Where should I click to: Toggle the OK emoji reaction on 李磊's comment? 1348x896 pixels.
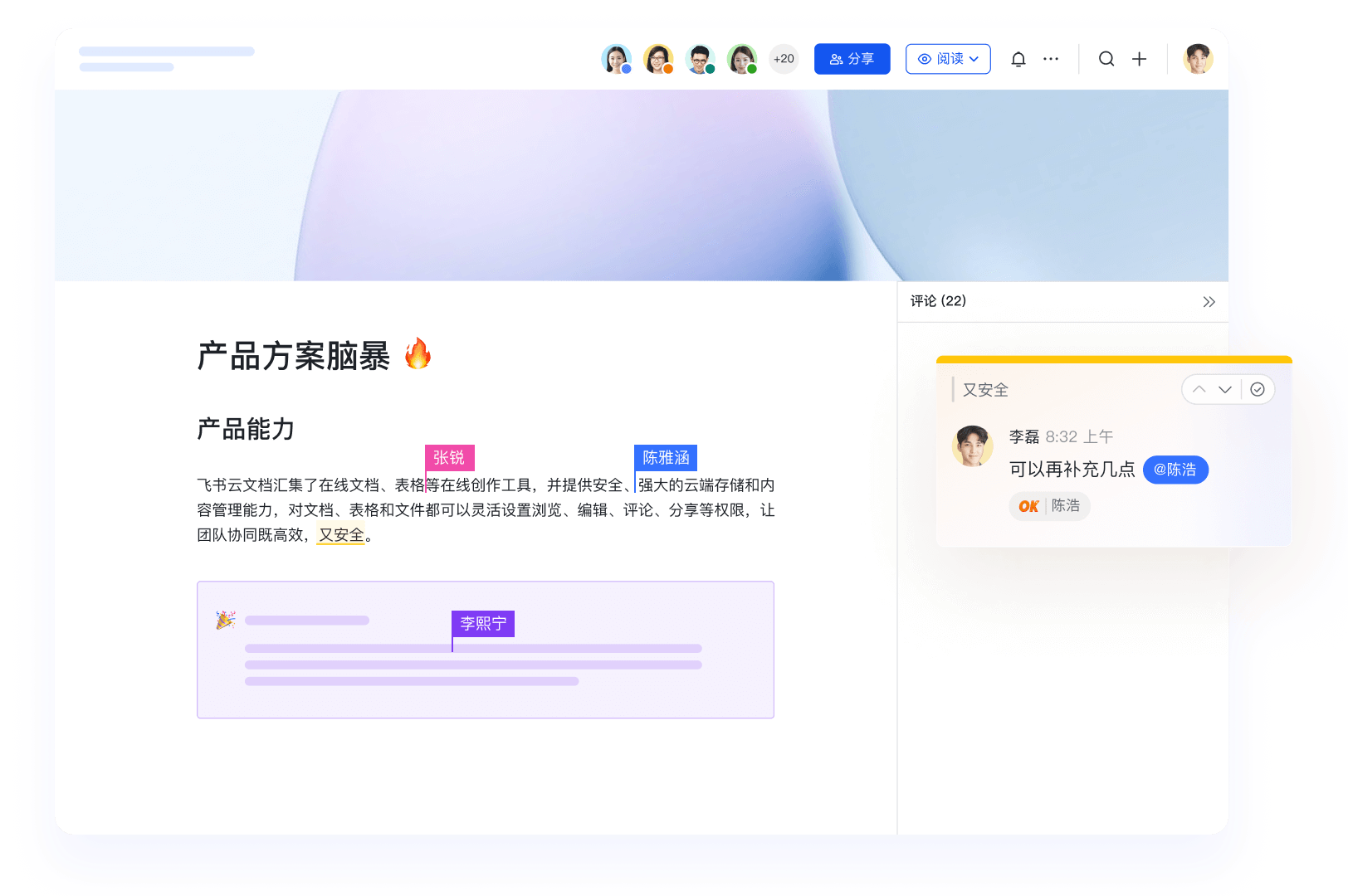[x=1049, y=506]
